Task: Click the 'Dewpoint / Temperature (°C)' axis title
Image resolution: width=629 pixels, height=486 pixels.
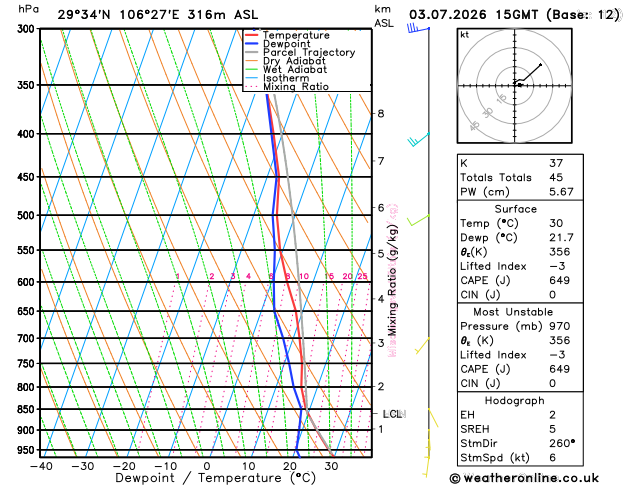Action: 216,478
